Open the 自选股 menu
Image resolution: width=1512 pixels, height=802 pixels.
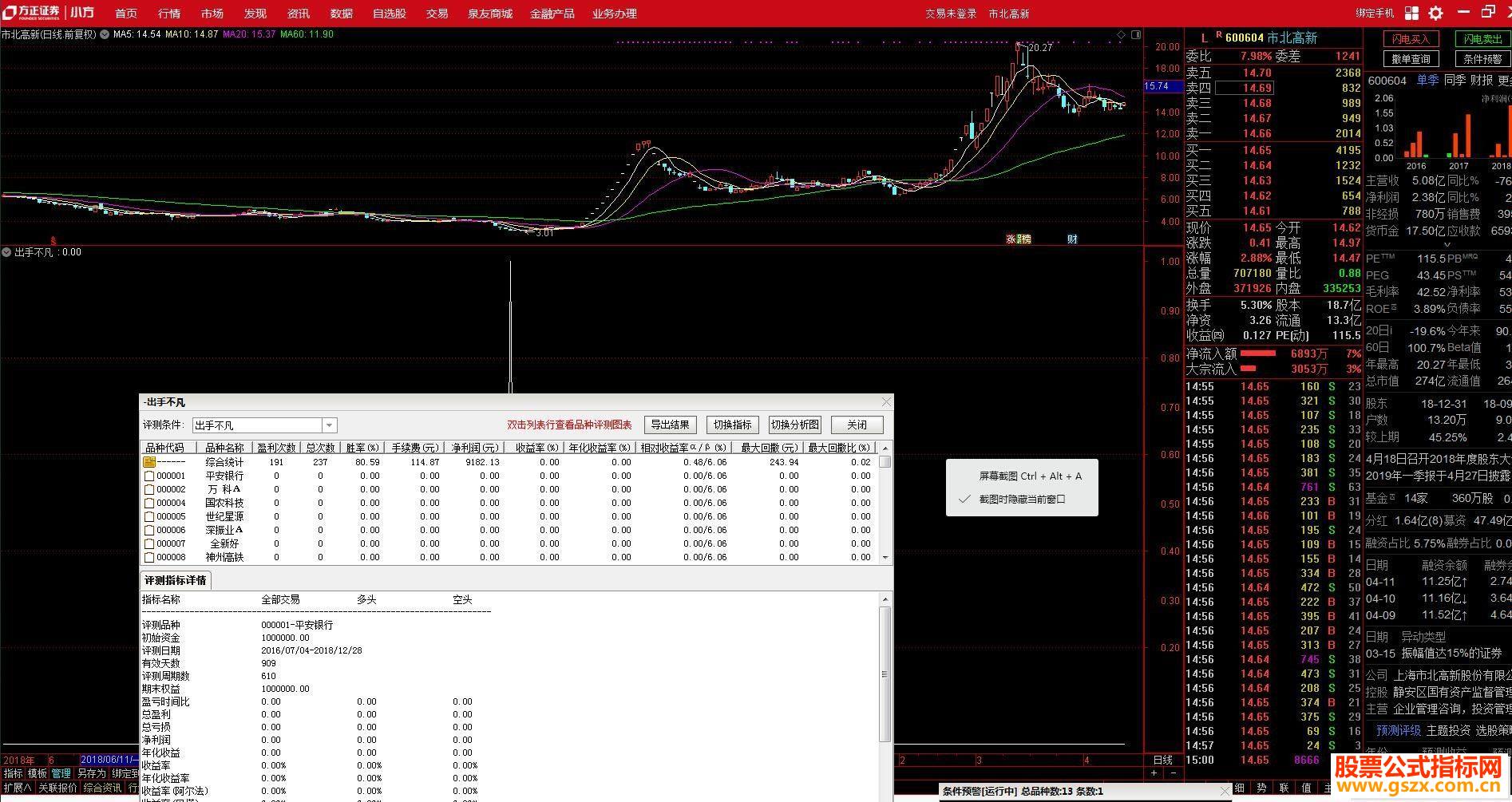(390, 14)
